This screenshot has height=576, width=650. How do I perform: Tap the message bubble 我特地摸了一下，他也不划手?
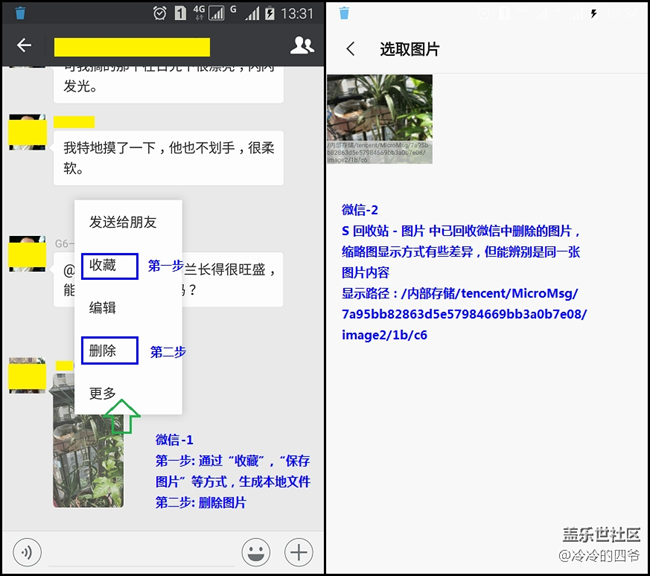(169, 158)
